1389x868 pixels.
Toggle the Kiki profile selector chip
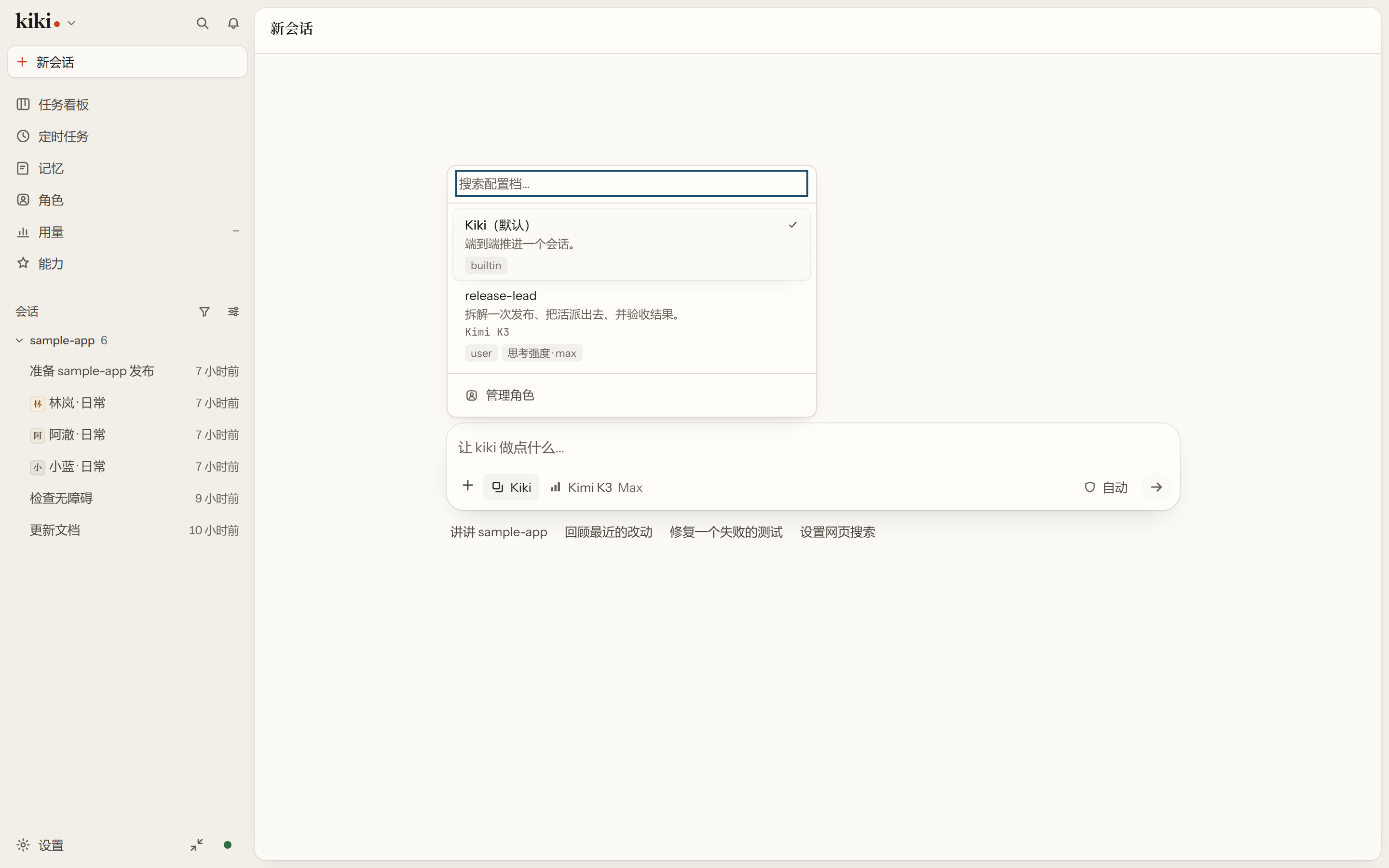click(511, 487)
